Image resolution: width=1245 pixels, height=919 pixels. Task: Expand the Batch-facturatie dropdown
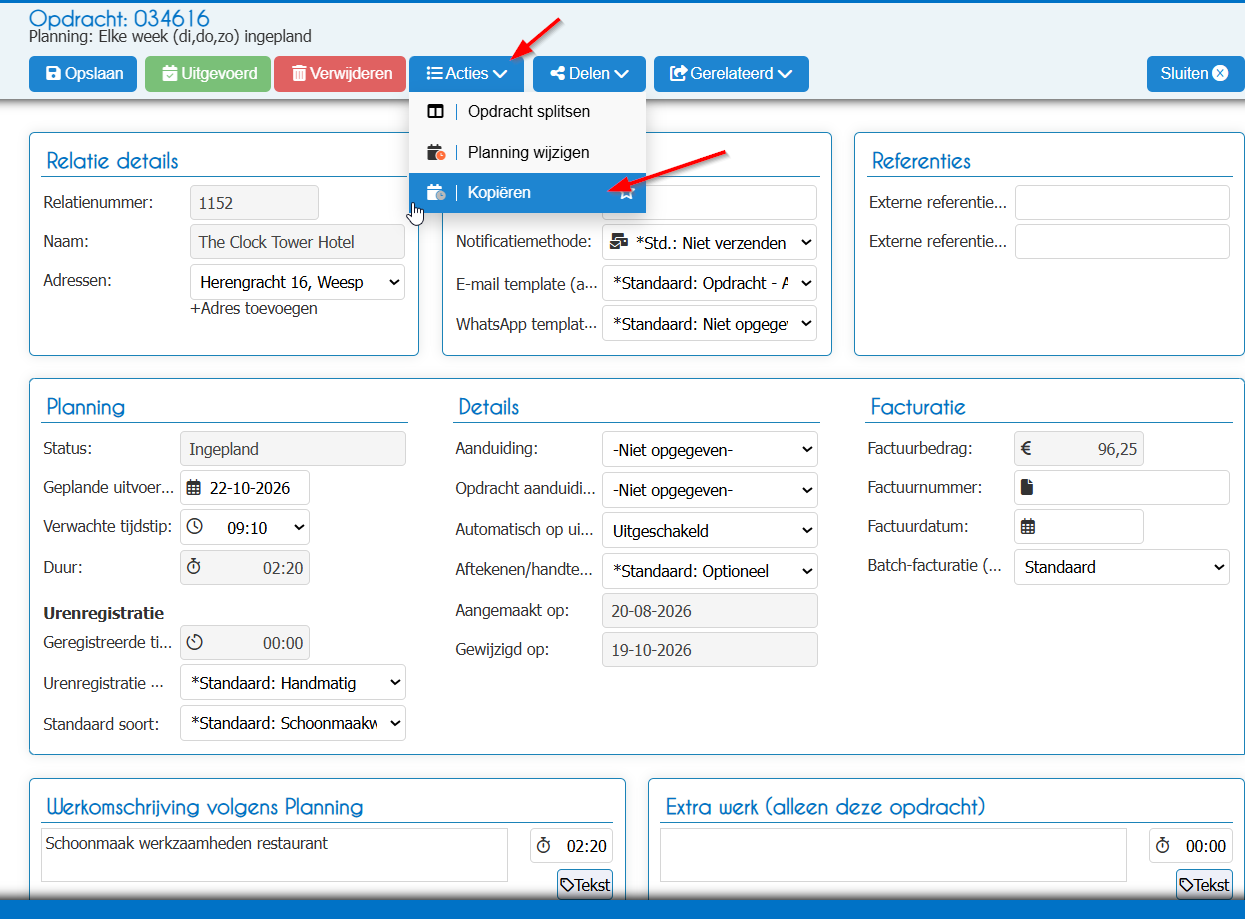1122,567
